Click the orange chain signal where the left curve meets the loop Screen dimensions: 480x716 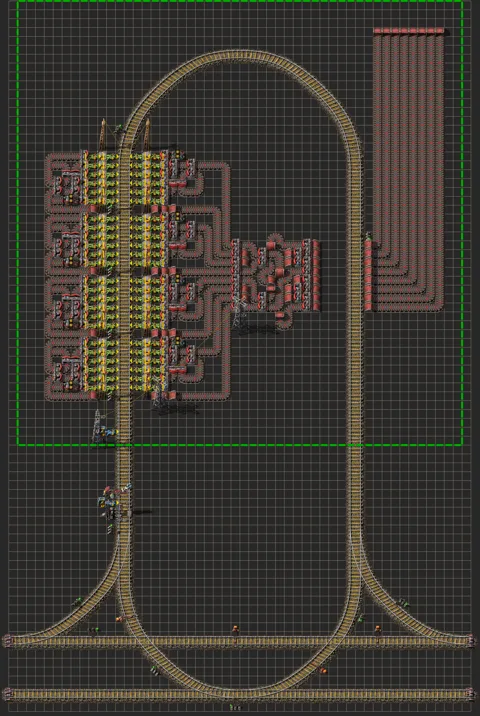point(119,619)
